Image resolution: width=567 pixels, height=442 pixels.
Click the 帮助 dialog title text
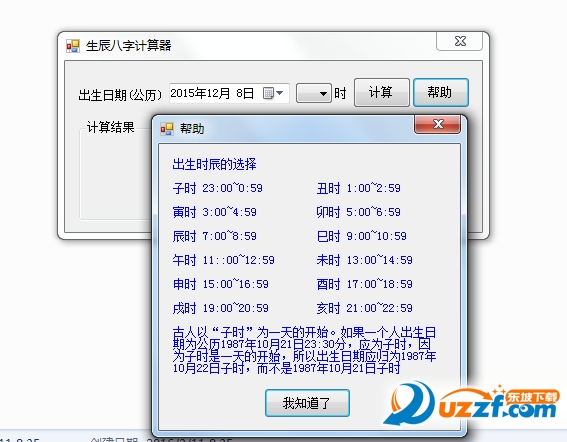192,129
